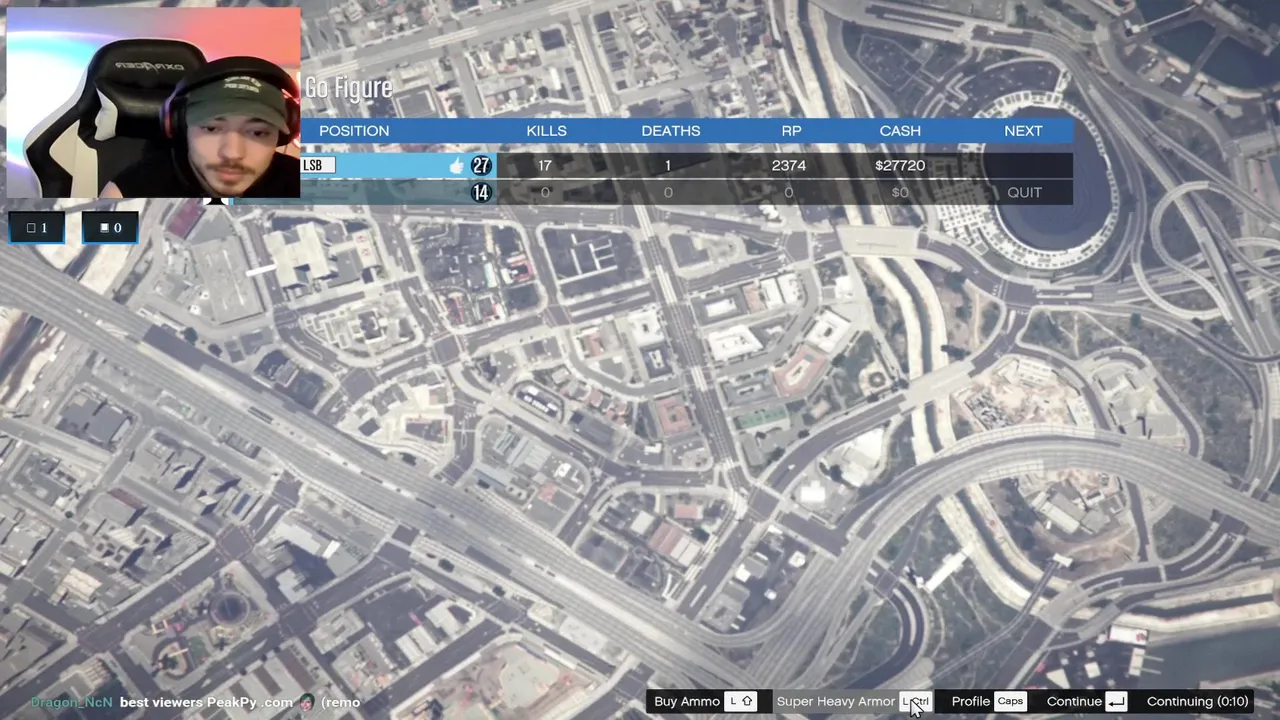The width and height of the screenshot is (1280, 720).
Task: Click the DEATHS column header
Action: click(x=670, y=131)
